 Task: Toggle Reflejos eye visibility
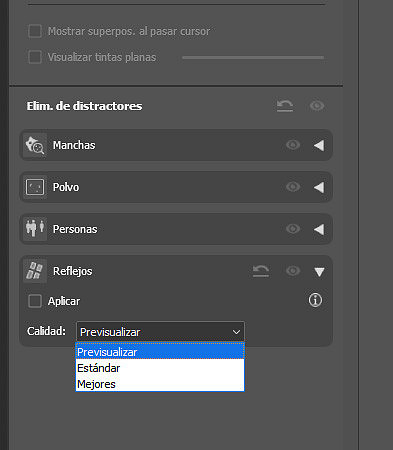pos(293,271)
